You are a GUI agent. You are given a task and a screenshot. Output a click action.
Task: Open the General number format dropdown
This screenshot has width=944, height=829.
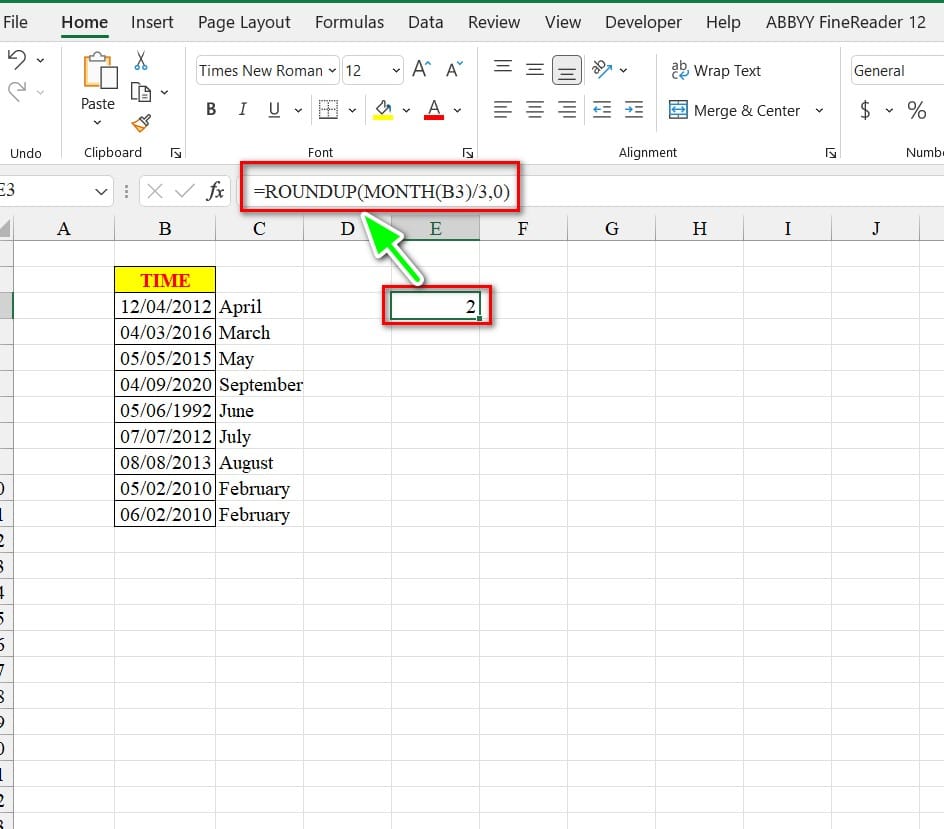(x=895, y=71)
